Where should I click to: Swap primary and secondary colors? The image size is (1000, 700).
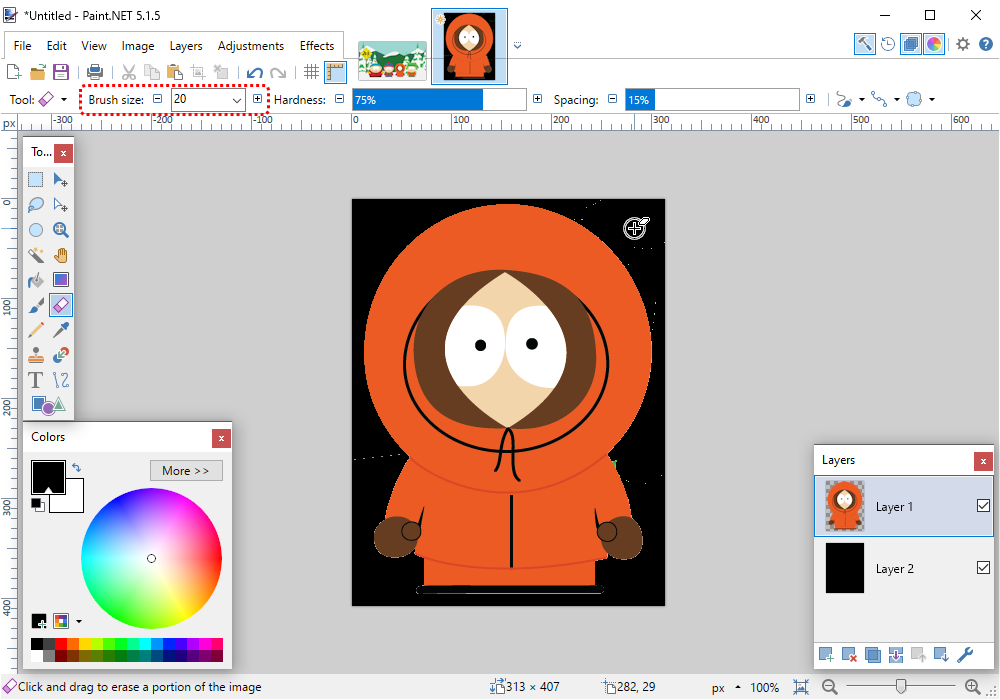tap(77, 468)
